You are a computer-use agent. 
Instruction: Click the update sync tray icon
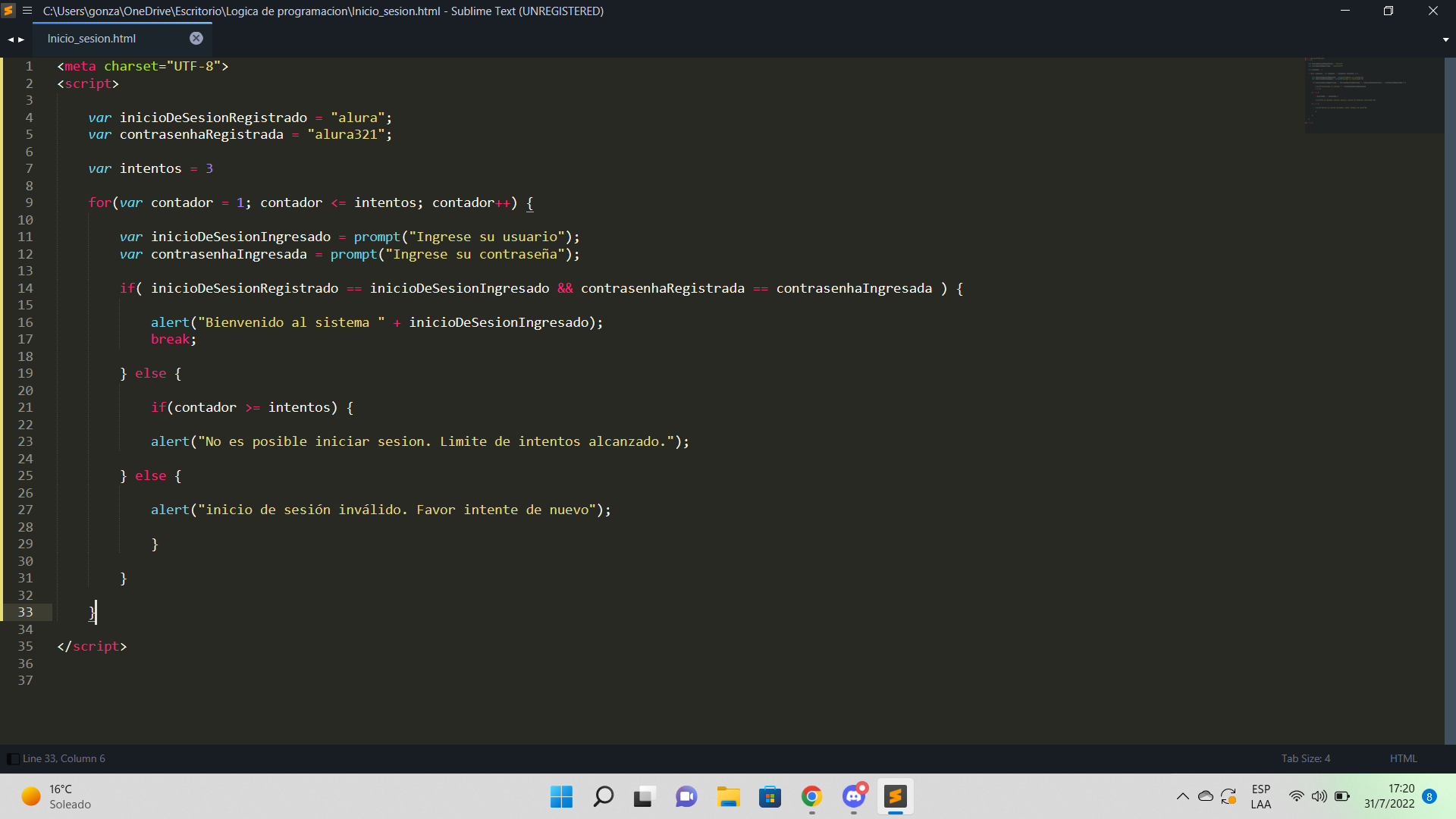(x=1228, y=796)
